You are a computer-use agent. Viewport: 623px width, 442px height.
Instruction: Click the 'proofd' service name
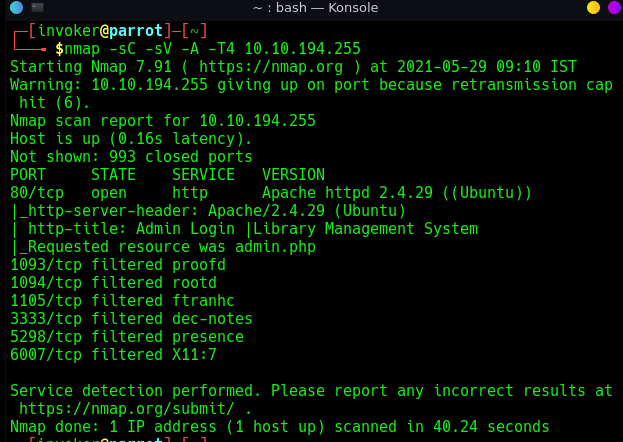pyautogui.click(x=199, y=264)
